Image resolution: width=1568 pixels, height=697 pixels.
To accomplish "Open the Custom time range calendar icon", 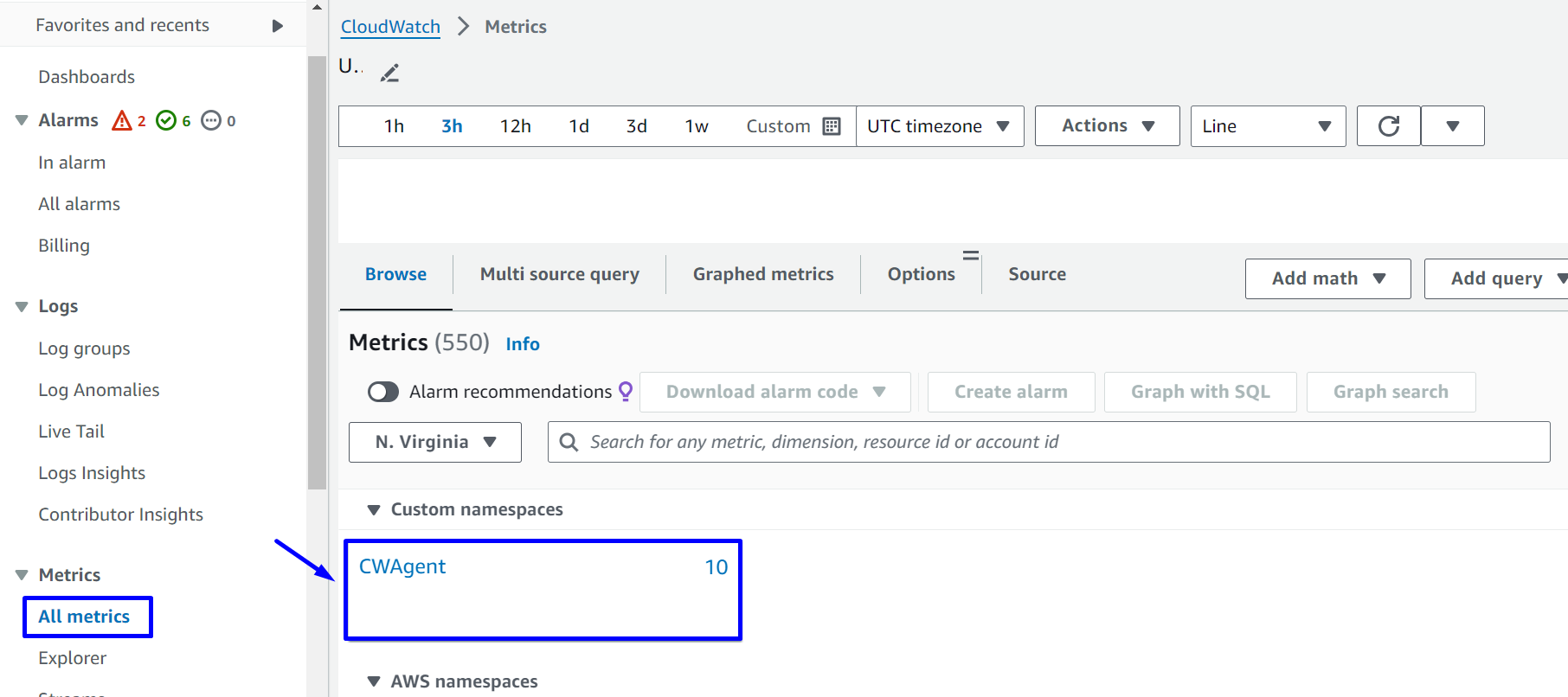I will [x=831, y=126].
